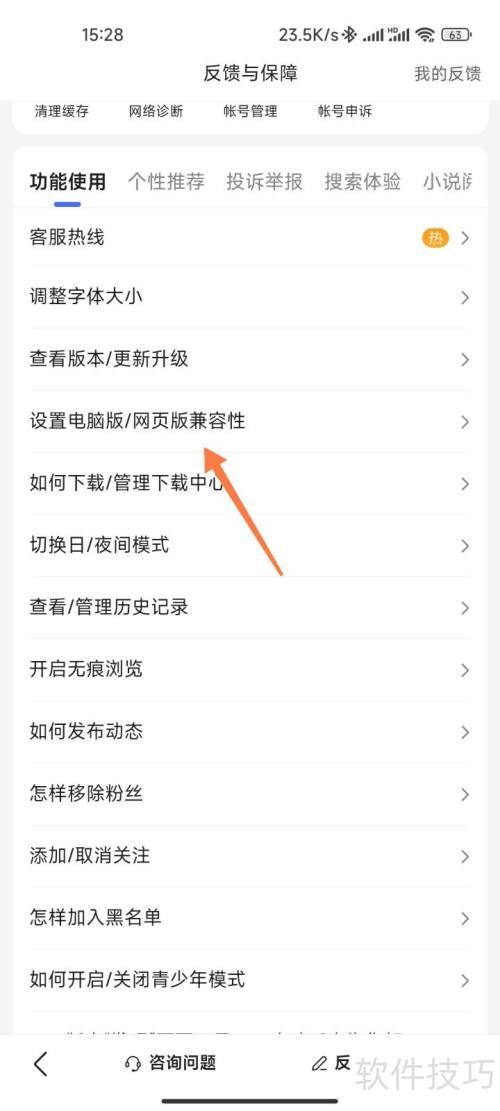Image resolution: width=500 pixels, height=1111 pixels.
Task: Expand chevron on 查看版本/更新升级 row
Action: (465, 360)
